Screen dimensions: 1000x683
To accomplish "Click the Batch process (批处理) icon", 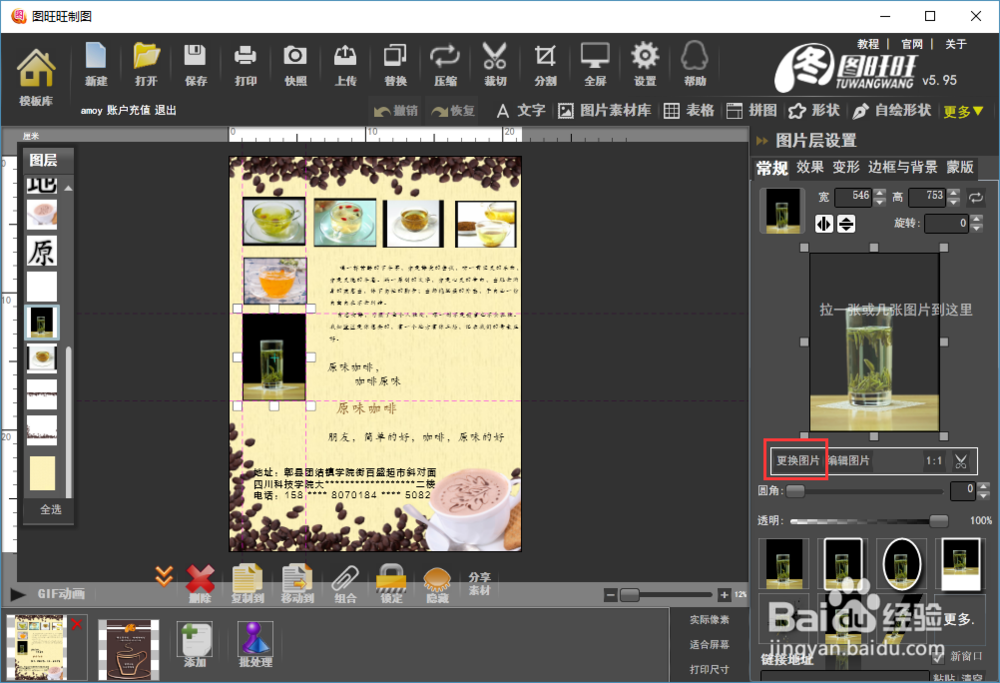I will (x=255, y=639).
